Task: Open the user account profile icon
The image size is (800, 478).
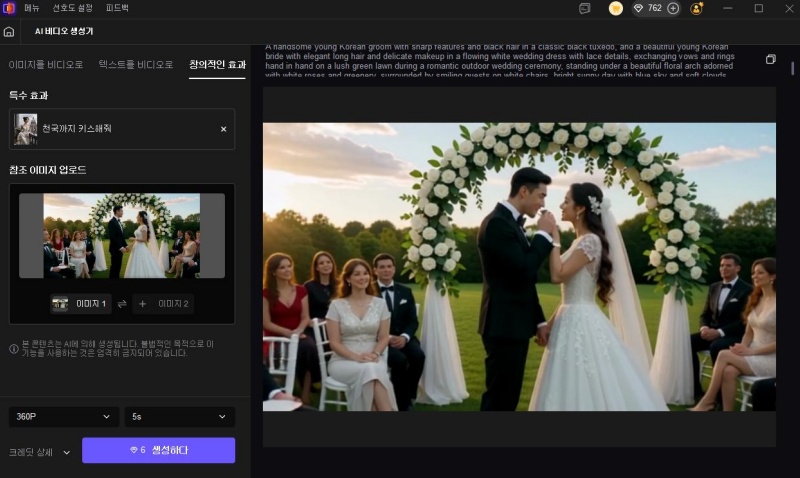Action: (x=697, y=8)
